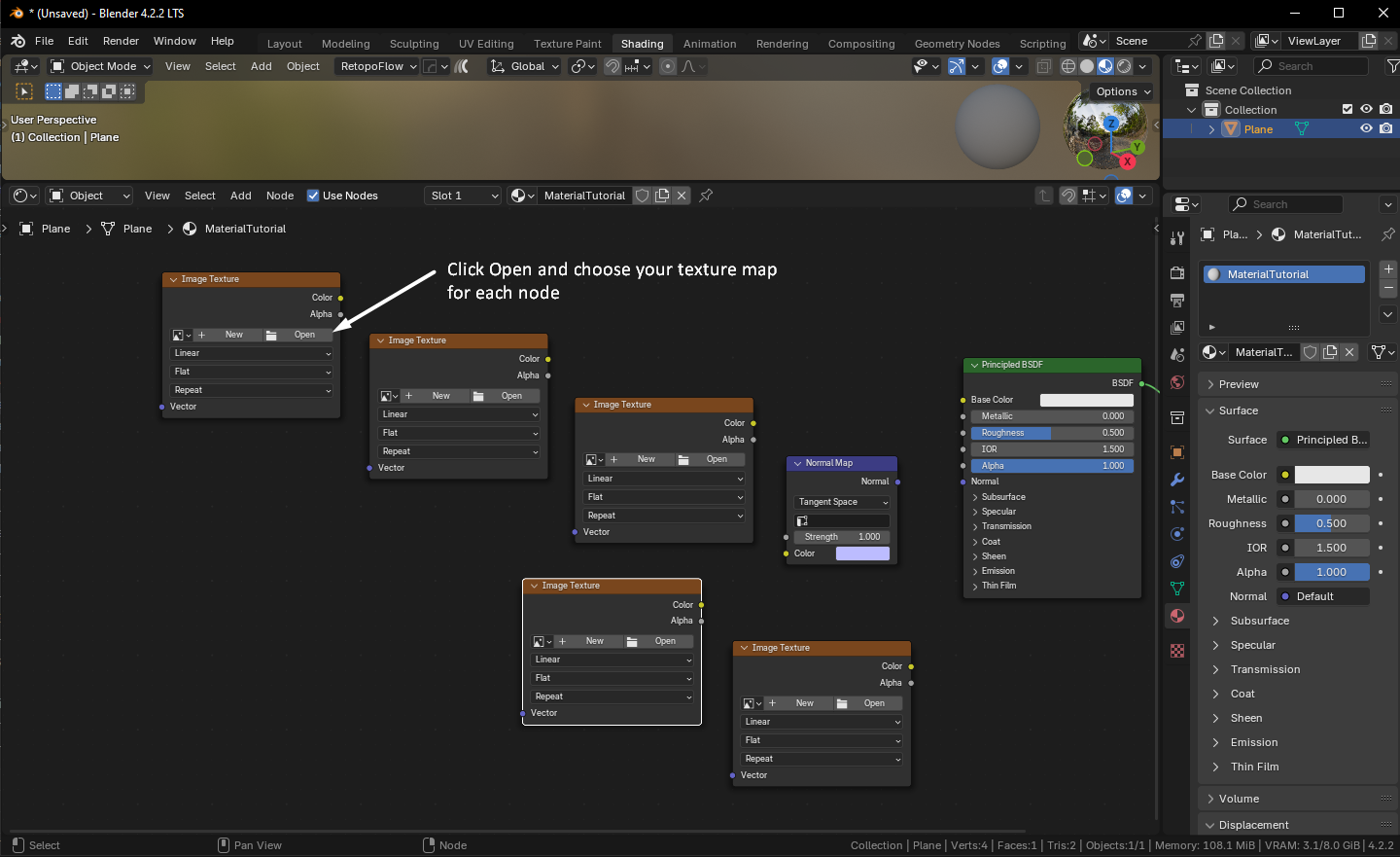The width and height of the screenshot is (1400, 857).
Task: Switch viewport to rendered shading mode
Action: tap(1124, 66)
